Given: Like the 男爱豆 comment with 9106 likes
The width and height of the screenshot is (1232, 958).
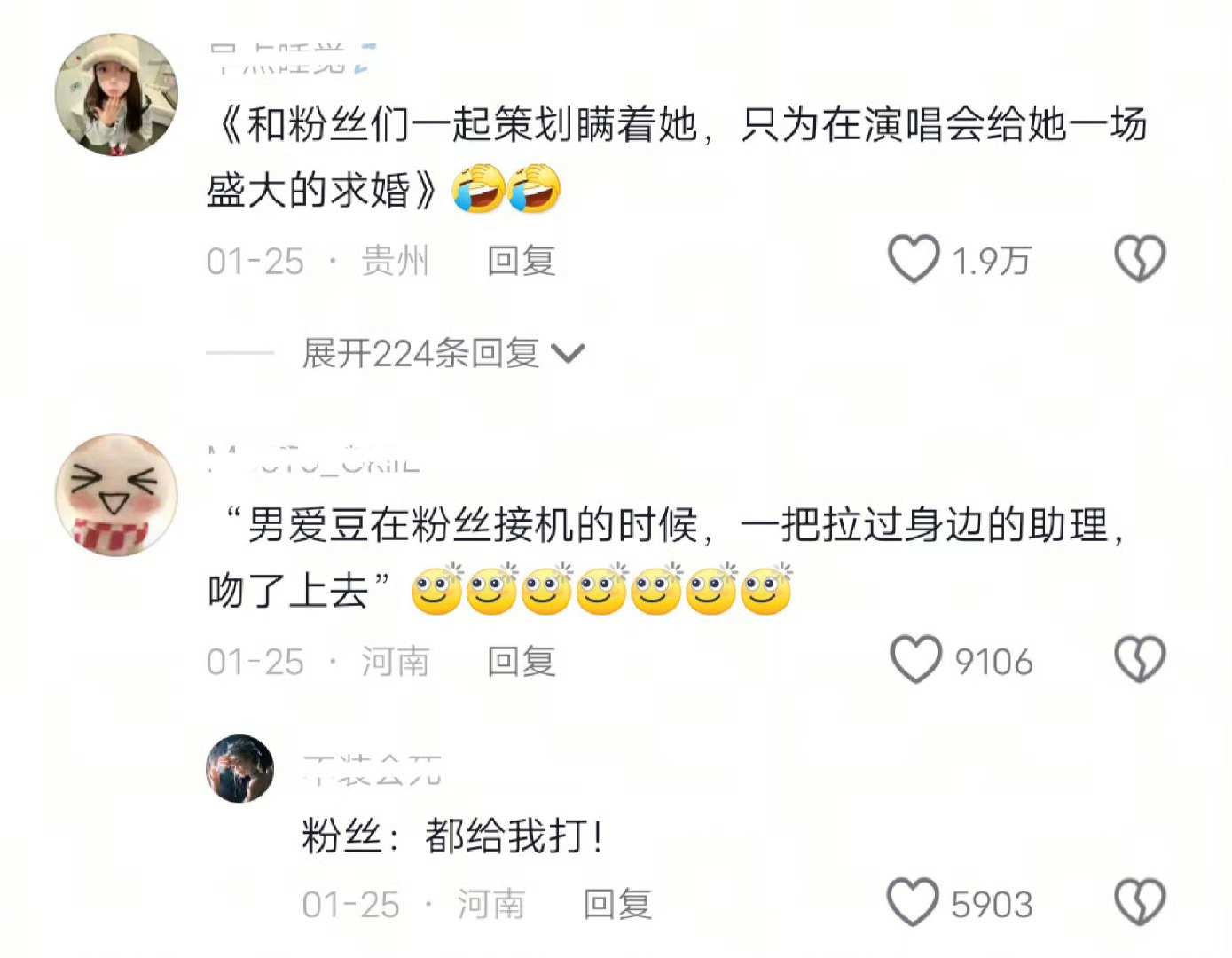Looking at the screenshot, I should (915, 660).
